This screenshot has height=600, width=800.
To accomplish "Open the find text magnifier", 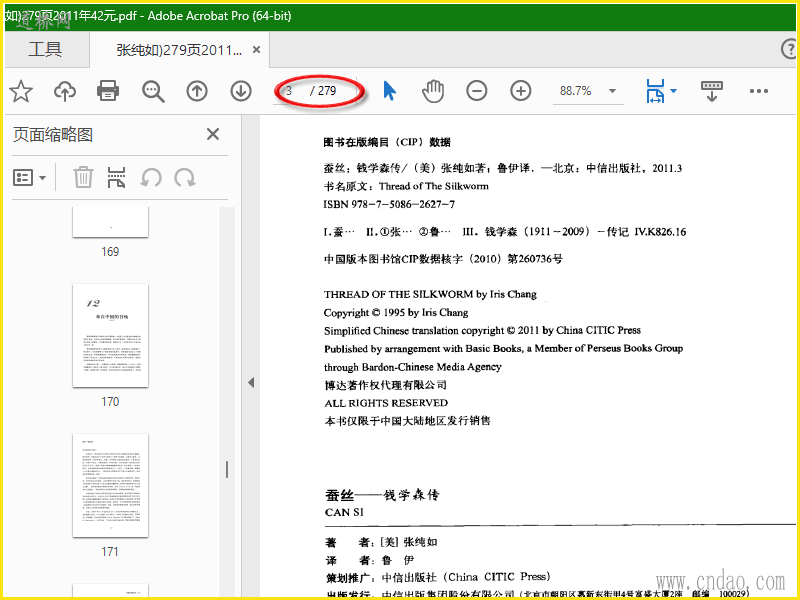I will pos(153,91).
